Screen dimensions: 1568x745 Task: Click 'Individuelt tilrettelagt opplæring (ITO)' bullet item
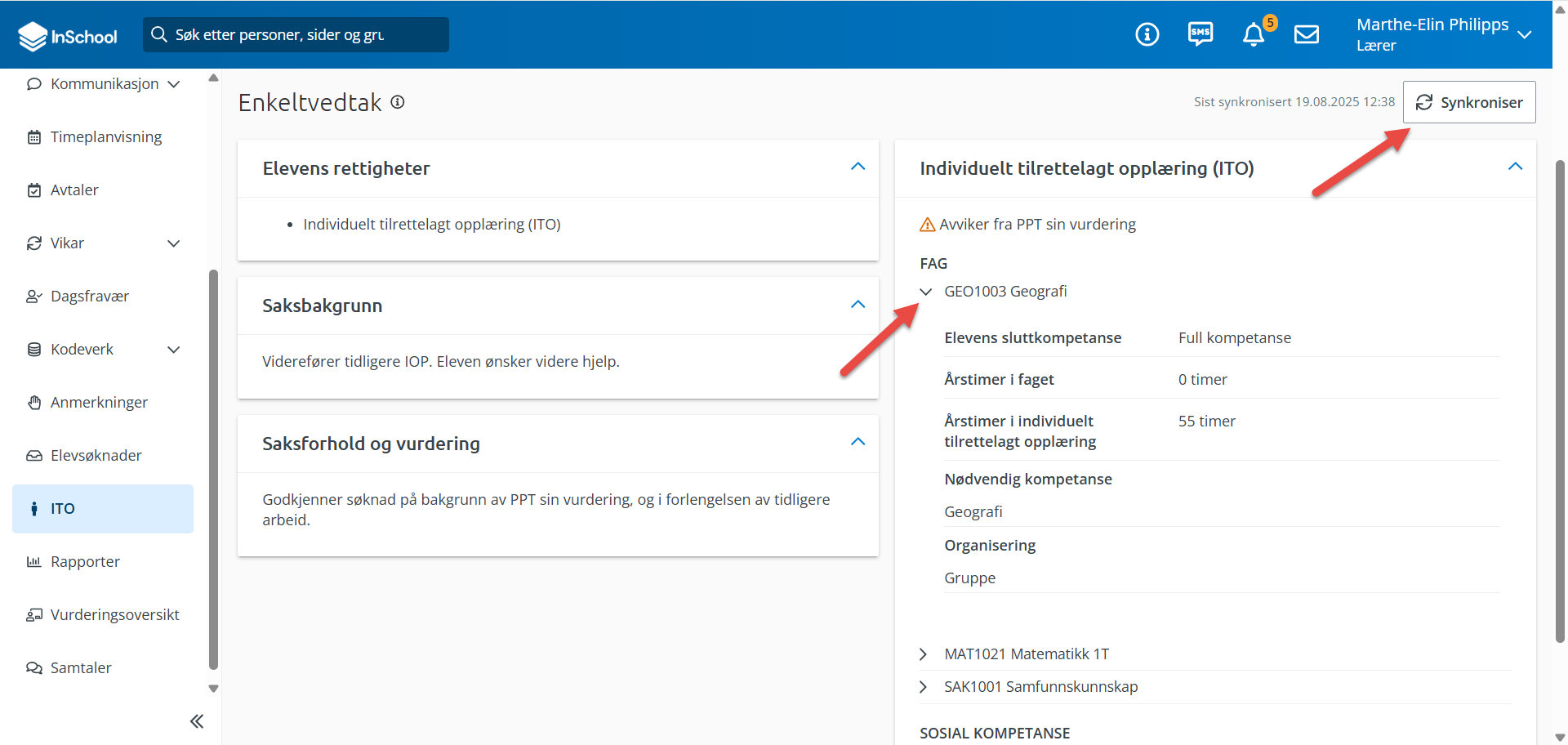pyautogui.click(x=432, y=225)
